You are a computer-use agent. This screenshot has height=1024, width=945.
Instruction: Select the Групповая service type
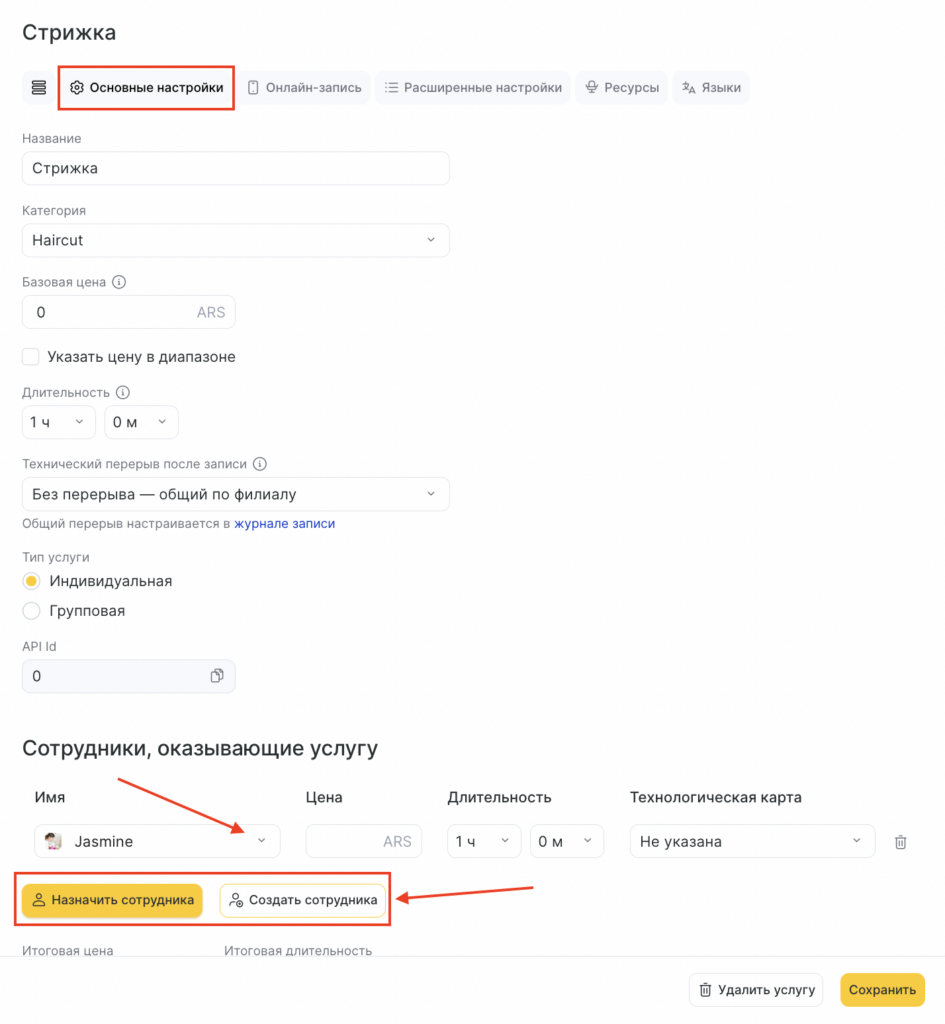(31, 610)
